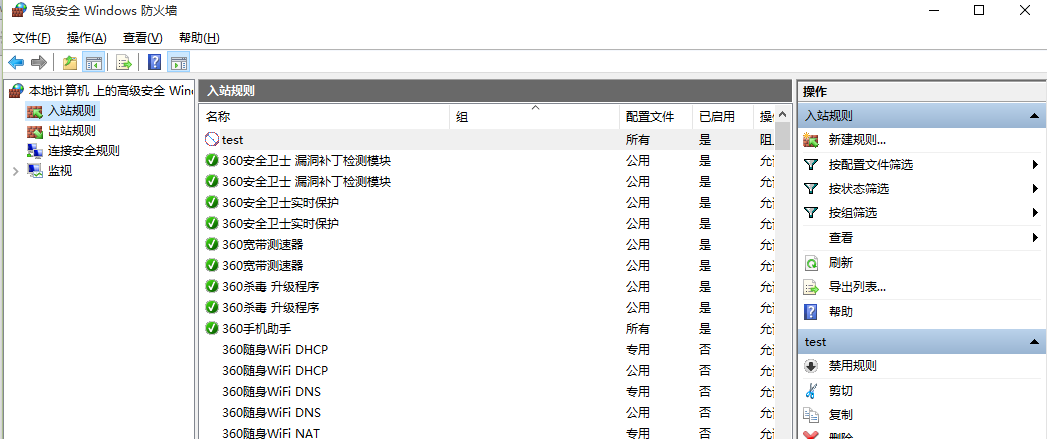Select the first 360宽带测速器 rule
The height and width of the screenshot is (439, 1047).
pos(487,245)
